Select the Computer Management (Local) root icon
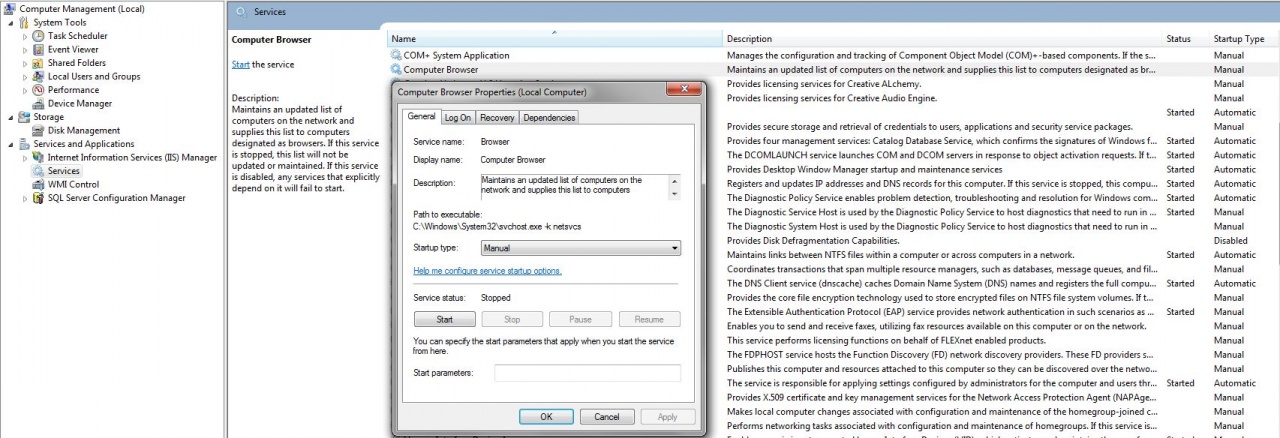The width and height of the screenshot is (1280, 438). 11,9
